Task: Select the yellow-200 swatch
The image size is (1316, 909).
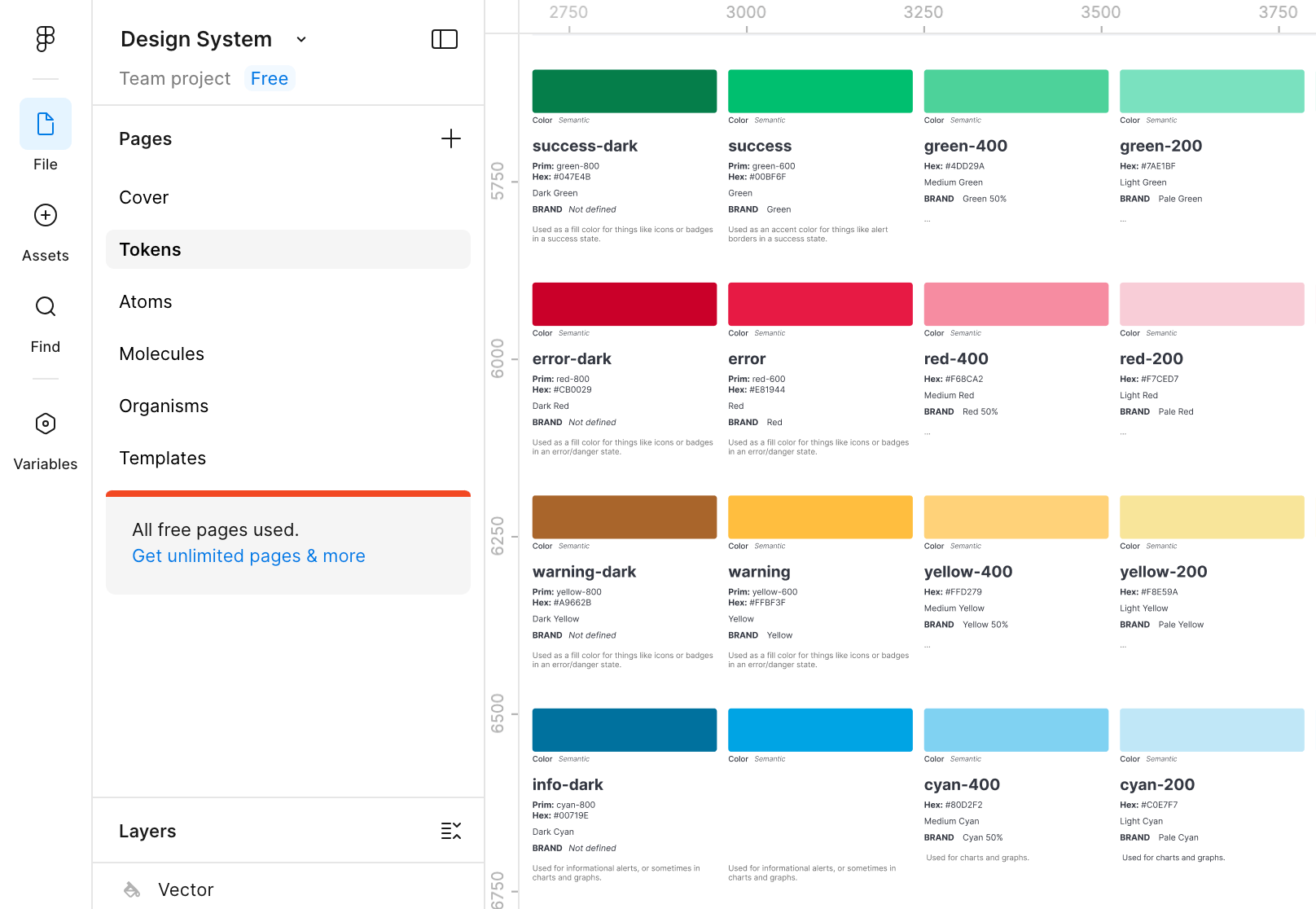Action: tap(1212, 517)
